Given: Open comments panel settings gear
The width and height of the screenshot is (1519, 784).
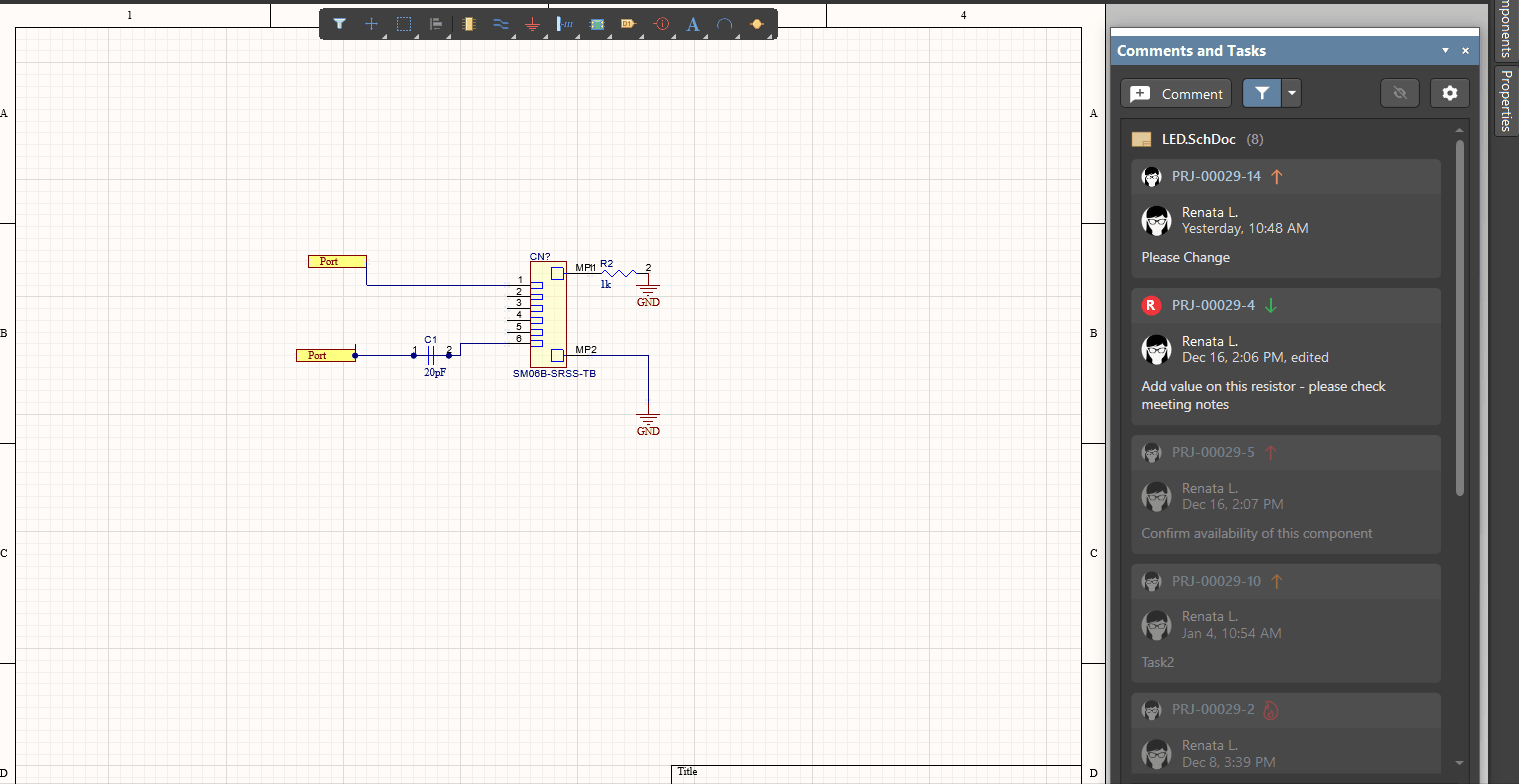Looking at the screenshot, I should coord(1450,93).
